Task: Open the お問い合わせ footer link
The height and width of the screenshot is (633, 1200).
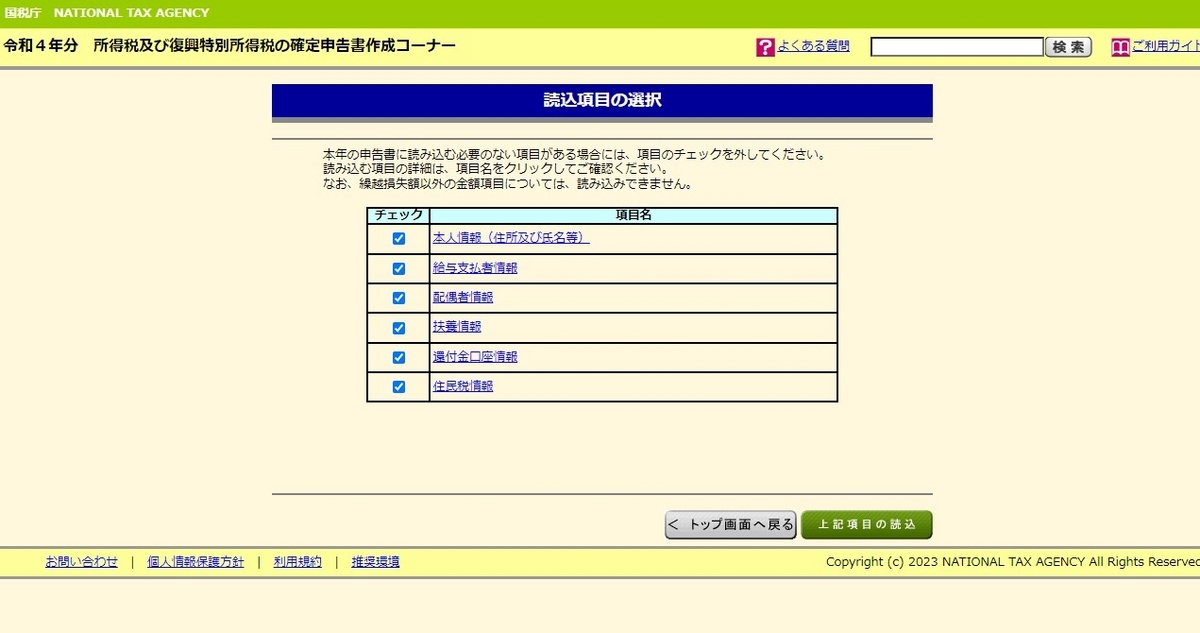Action: [81, 562]
